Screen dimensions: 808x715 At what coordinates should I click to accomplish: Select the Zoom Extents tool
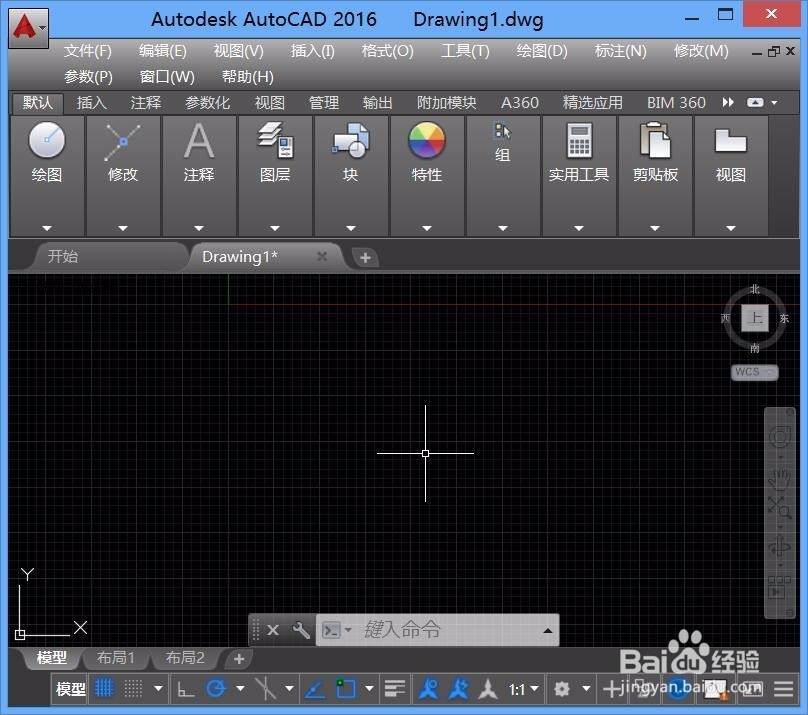pos(779,507)
